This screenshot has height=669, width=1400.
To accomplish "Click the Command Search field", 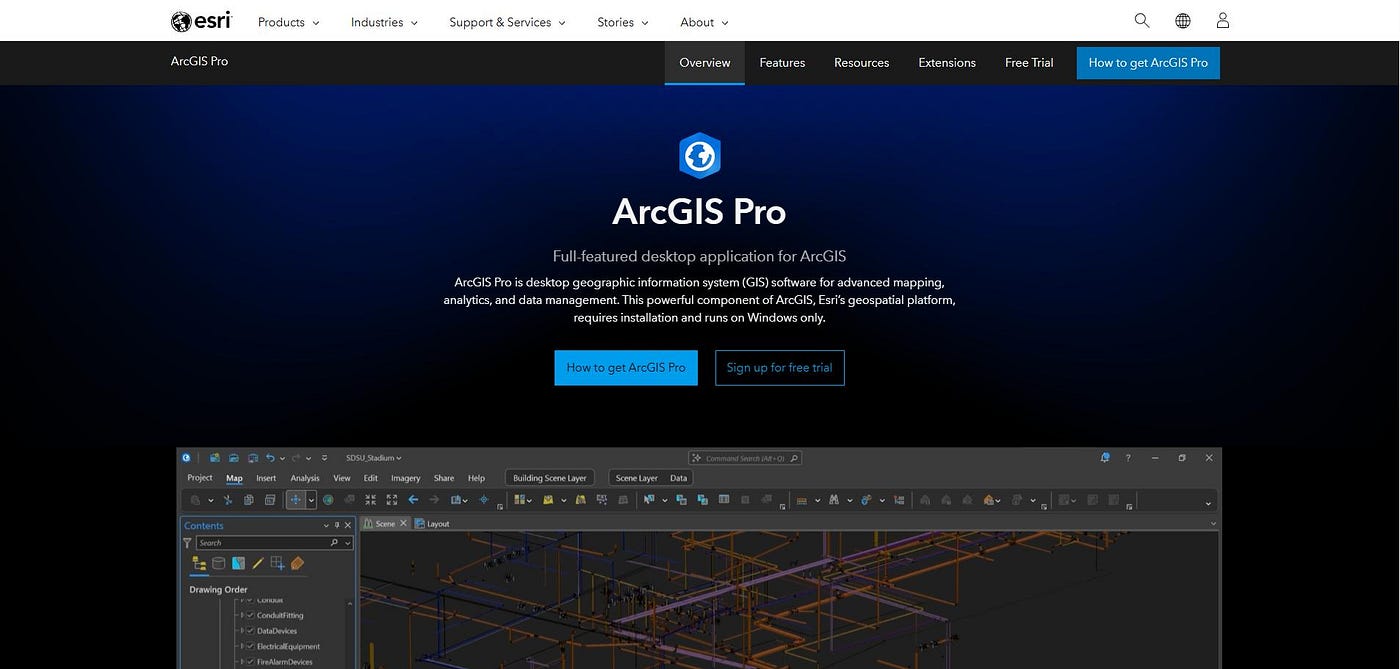I will [x=745, y=458].
